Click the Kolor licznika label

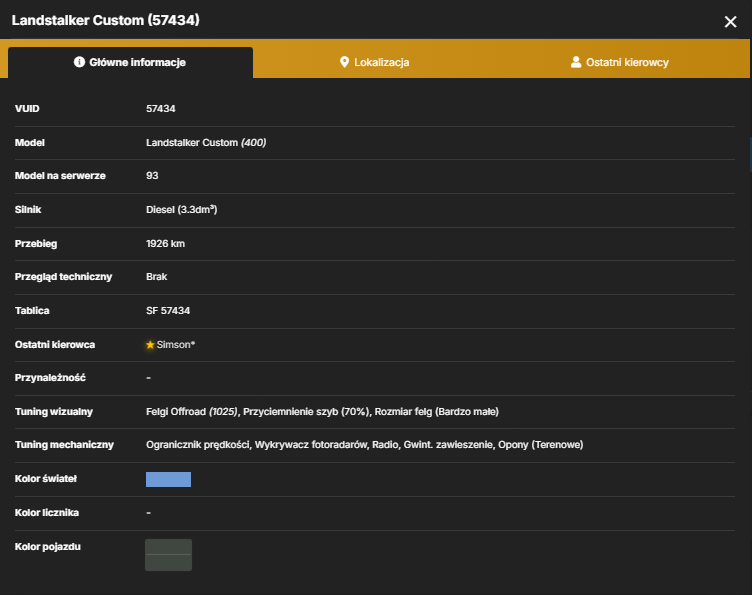point(47,513)
